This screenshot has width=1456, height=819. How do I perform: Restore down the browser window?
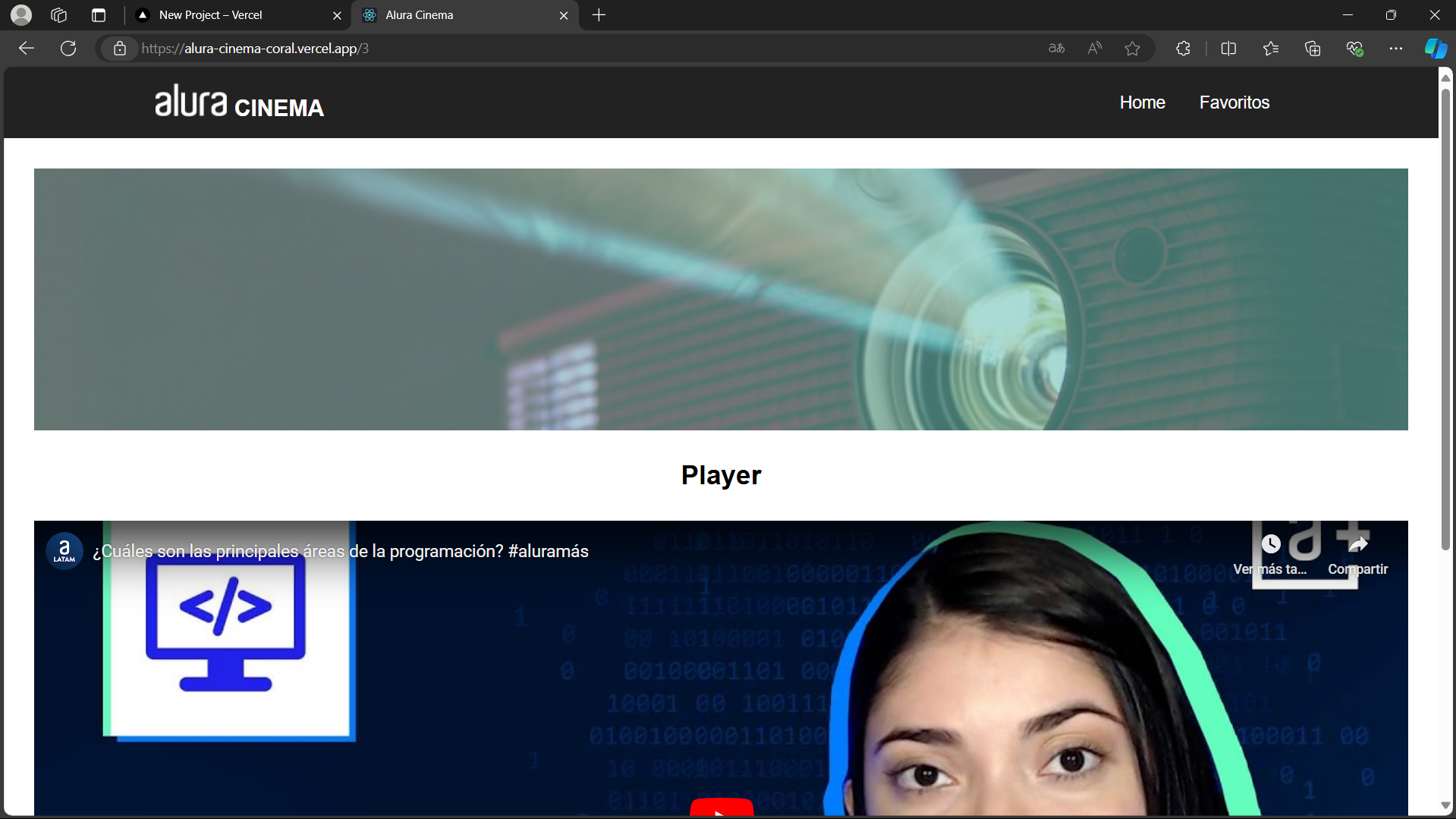point(1391,15)
